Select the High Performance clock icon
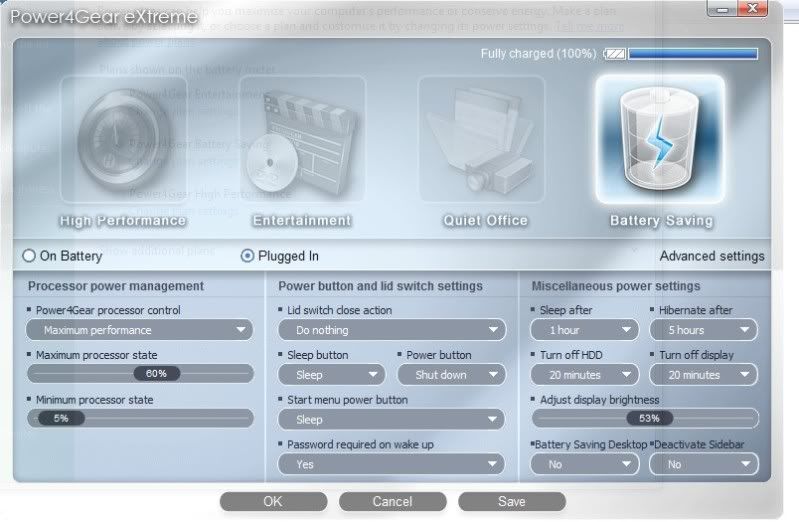The image size is (799, 522). [x=123, y=139]
